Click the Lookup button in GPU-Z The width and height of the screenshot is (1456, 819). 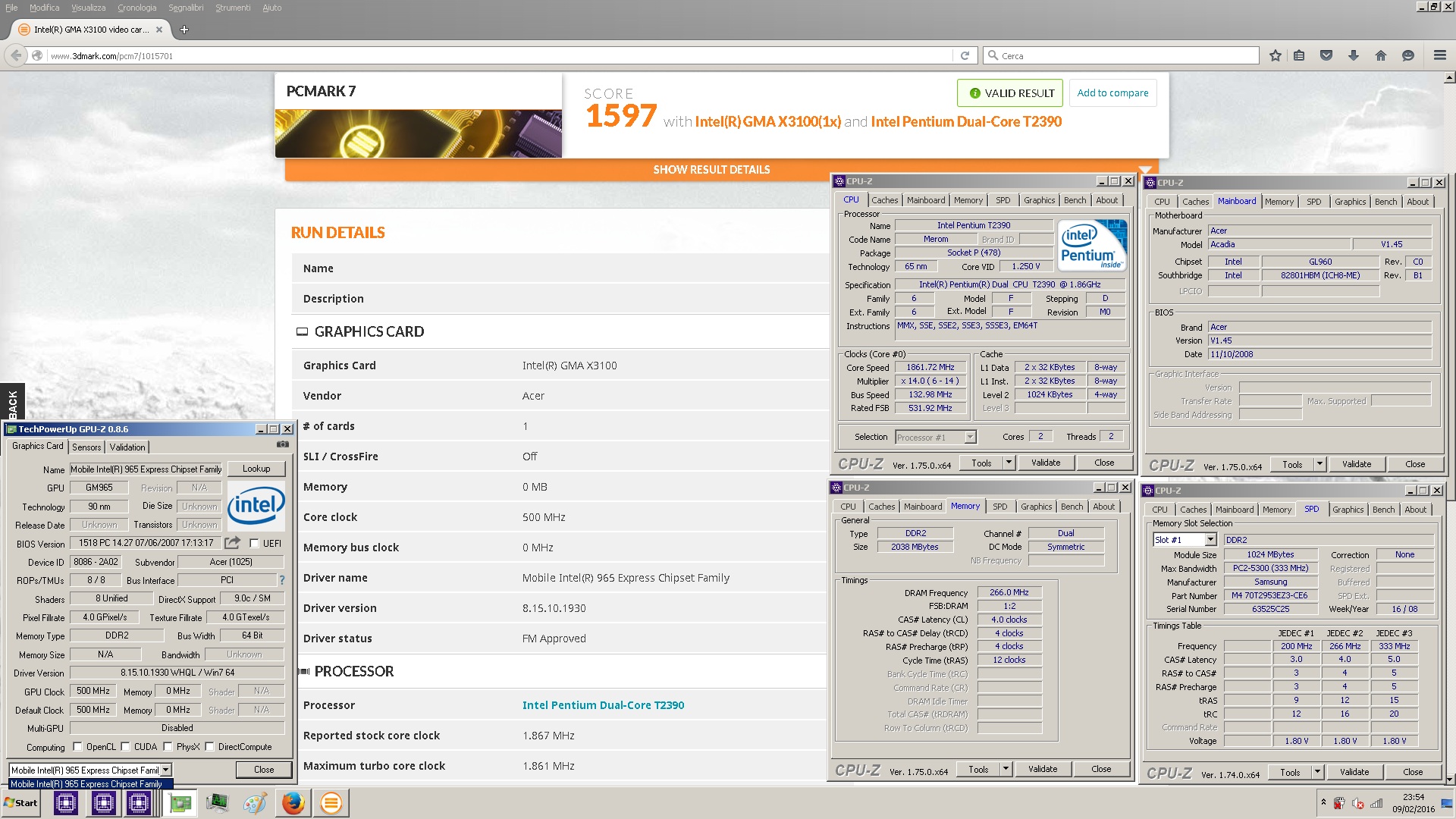256,469
